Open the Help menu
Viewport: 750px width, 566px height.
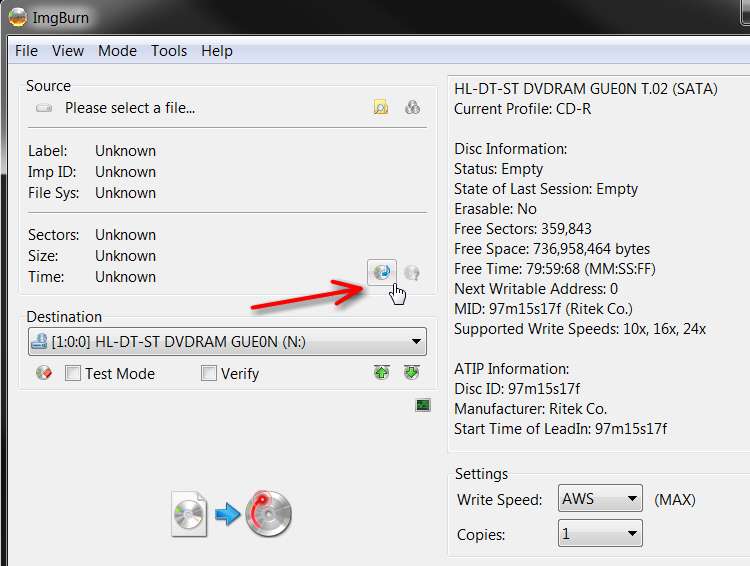coord(217,51)
